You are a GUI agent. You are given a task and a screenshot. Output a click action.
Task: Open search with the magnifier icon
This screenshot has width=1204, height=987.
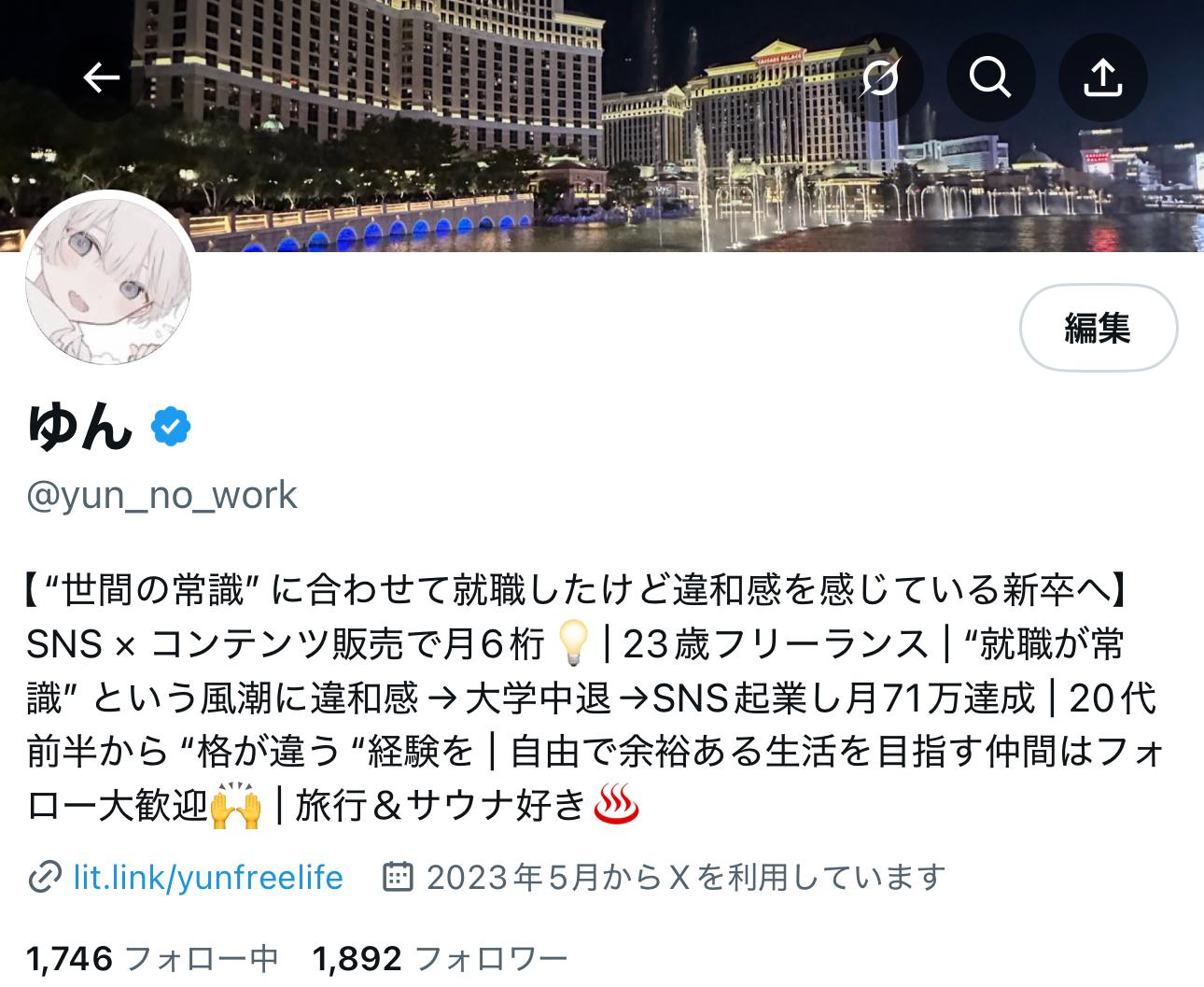tap(990, 78)
